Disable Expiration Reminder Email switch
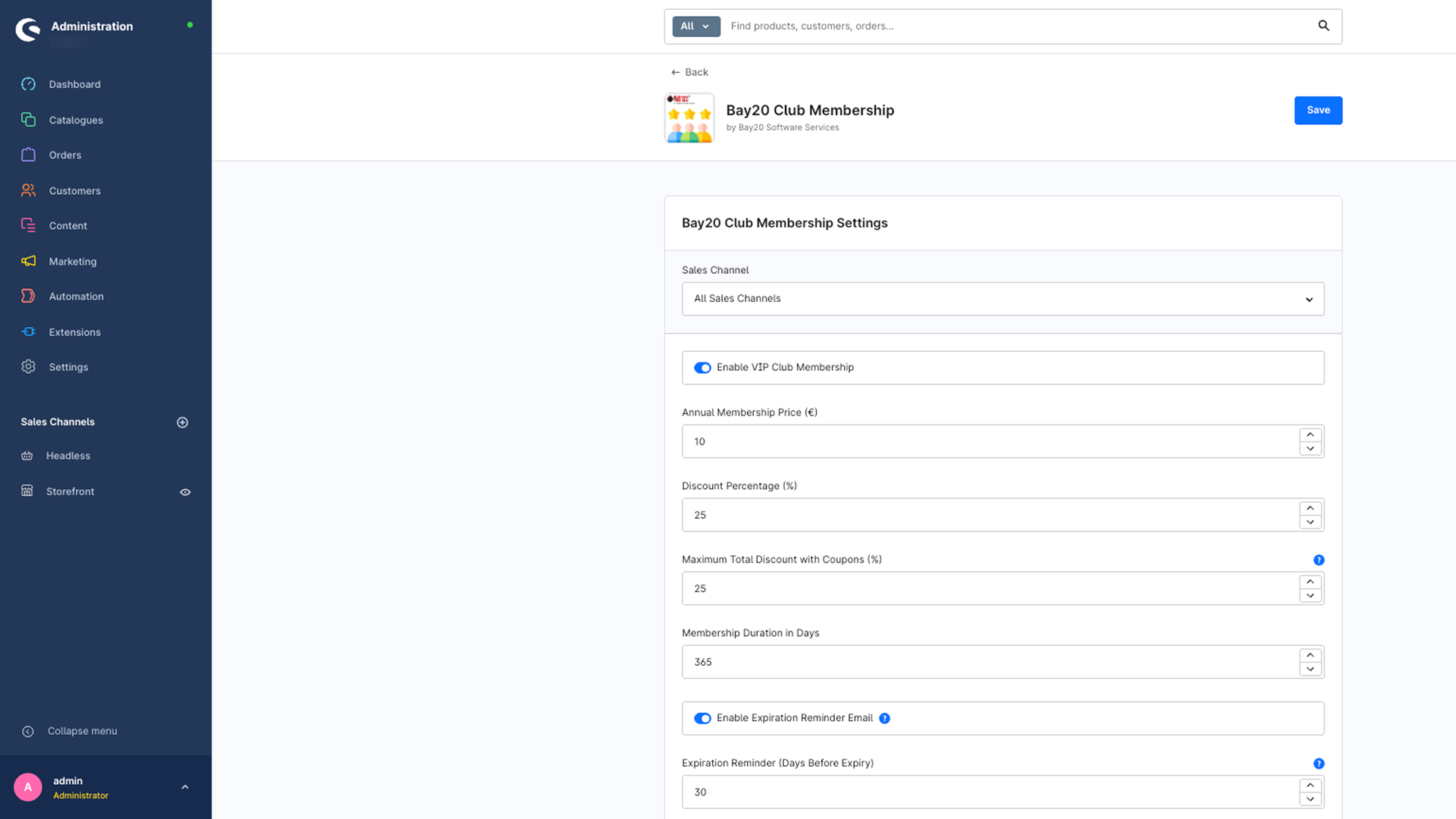The height and width of the screenshot is (819, 1456). [x=702, y=718]
